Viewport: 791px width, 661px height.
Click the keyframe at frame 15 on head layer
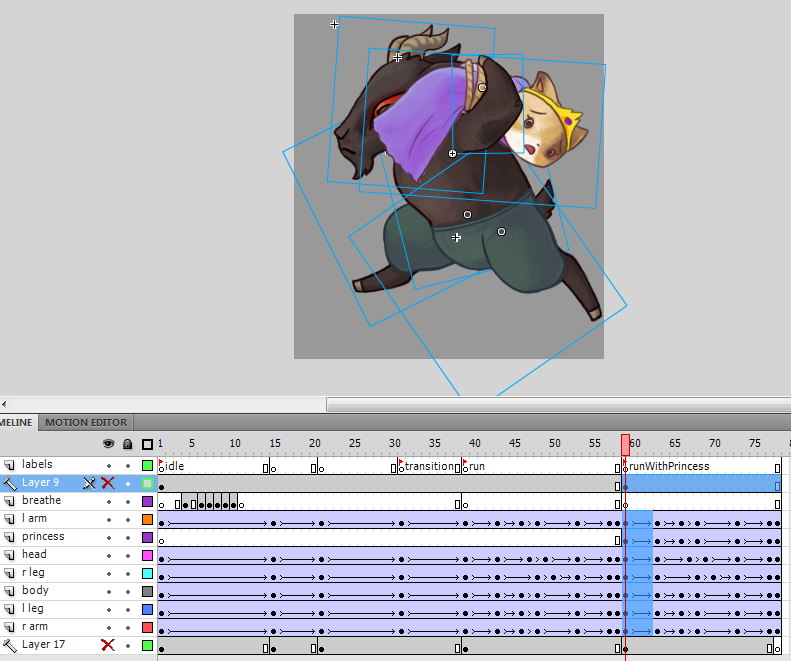tap(273, 560)
